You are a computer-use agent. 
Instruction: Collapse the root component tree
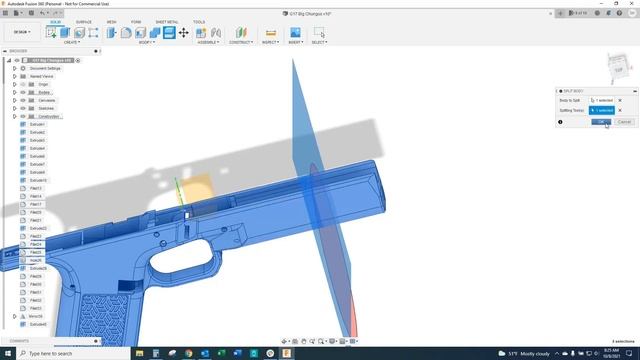pyautogui.click(x=9, y=60)
